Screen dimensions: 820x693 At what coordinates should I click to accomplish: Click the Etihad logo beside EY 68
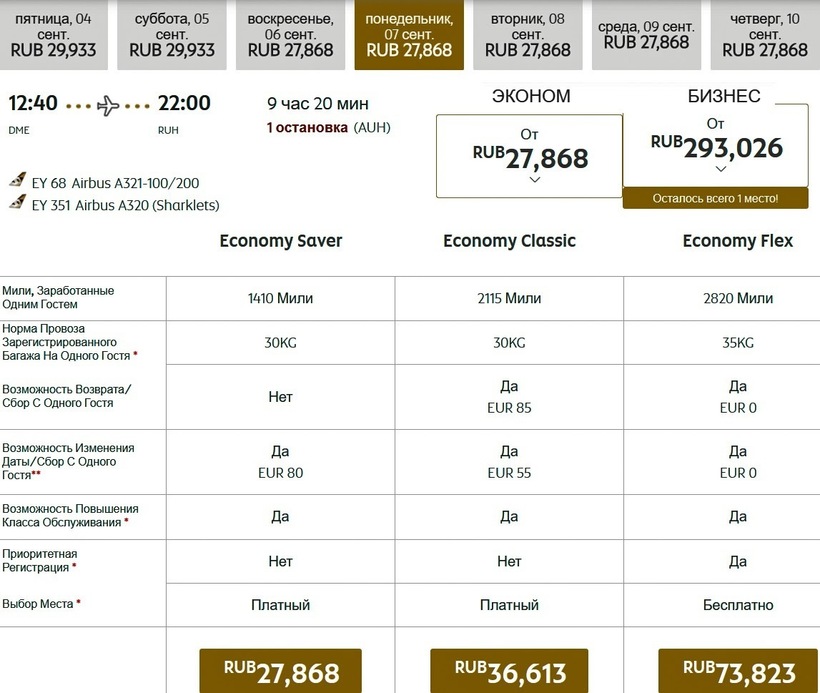click(x=17, y=181)
